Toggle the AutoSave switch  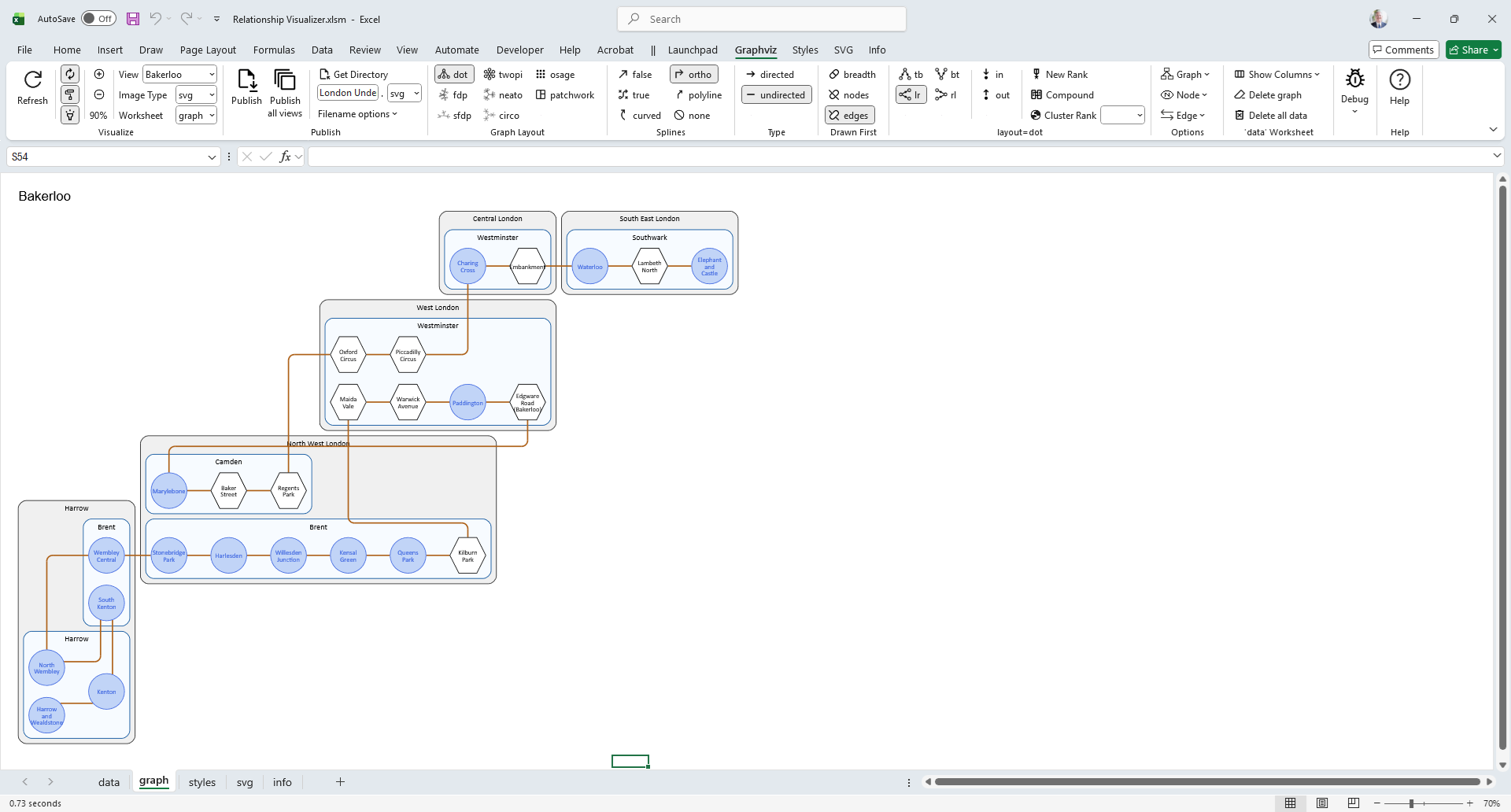[x=98, y=19]
